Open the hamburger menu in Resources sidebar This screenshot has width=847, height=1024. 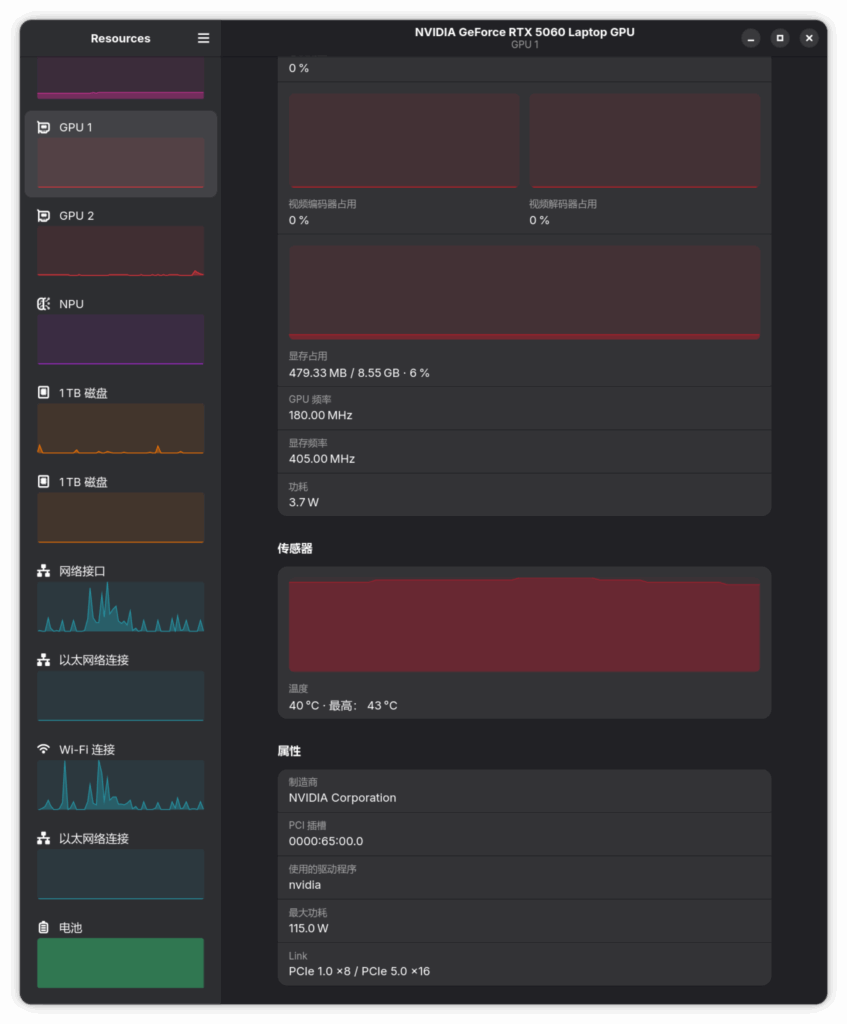point(203,38)
